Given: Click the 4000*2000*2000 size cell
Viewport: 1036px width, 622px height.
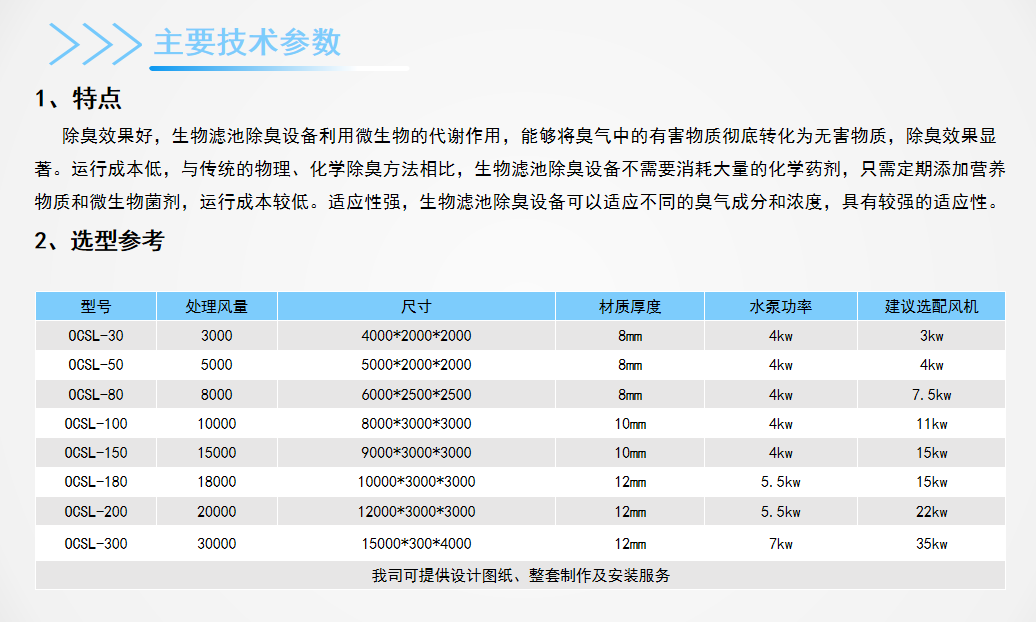Looking at the screenshot, I should 416,336.
